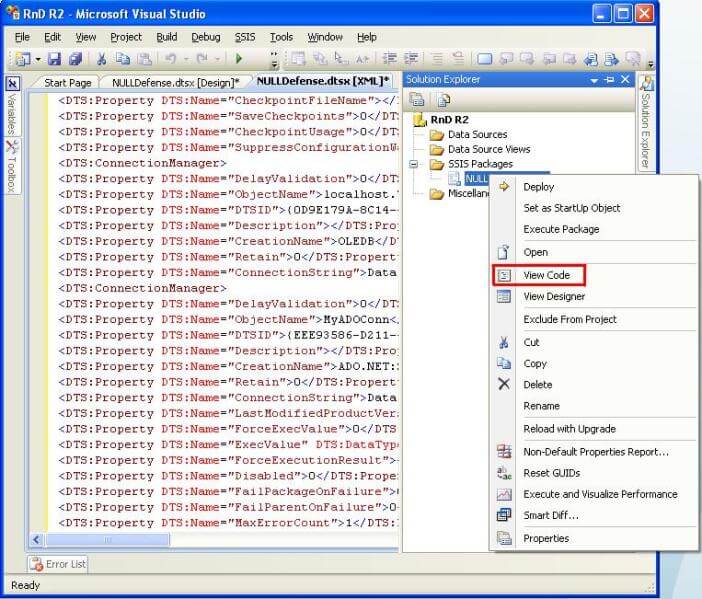Click the horizontal scrollbar left arrow
Screen dimensions: 702x599
tap(37, 540)
